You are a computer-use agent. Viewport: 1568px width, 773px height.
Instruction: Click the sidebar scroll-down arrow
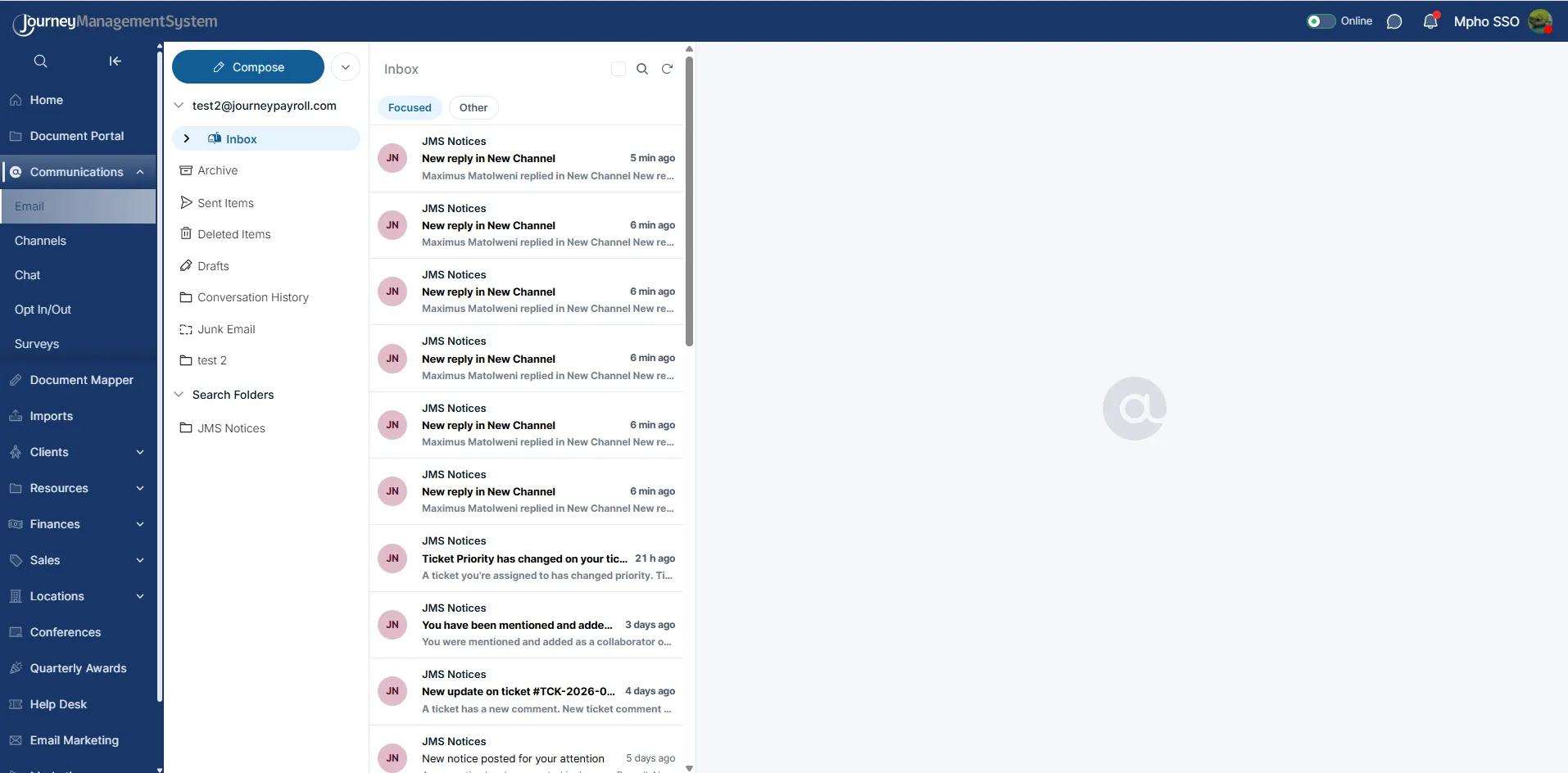(159, 769)
